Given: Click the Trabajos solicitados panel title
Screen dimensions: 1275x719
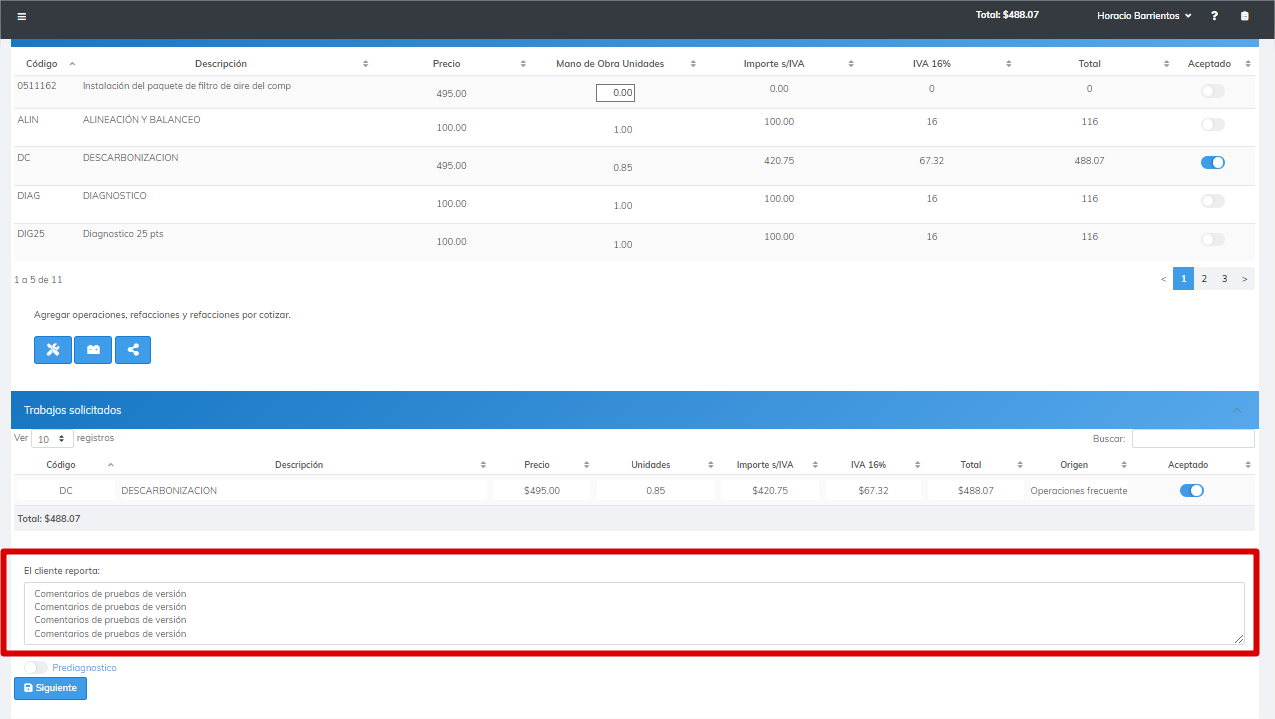Looking at the screenshot, I should [x=73, y=410].
